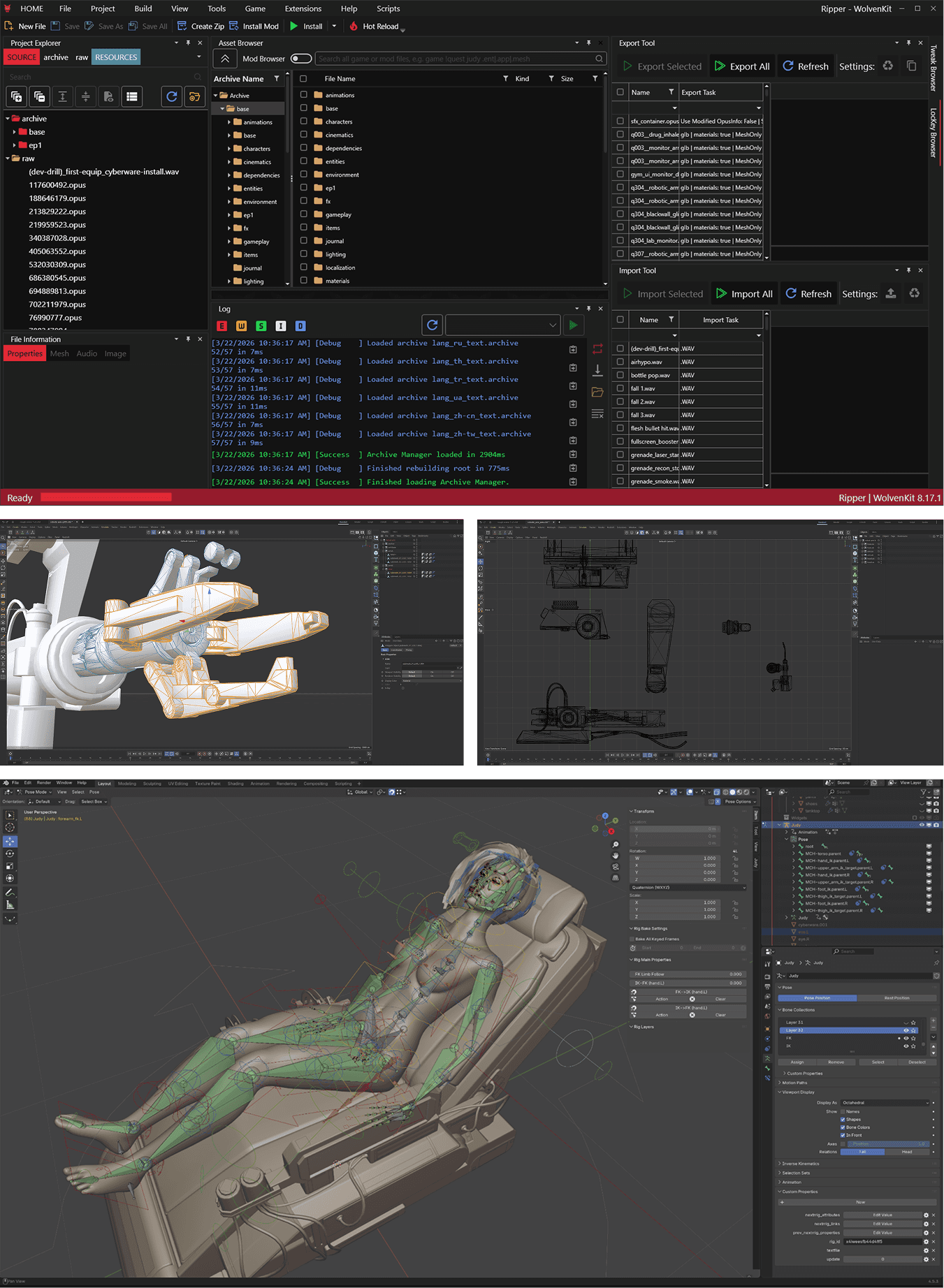Open the Tweak Browser side tab
The width and height of the screenshot is (944, 1288).
pos(934,68)
